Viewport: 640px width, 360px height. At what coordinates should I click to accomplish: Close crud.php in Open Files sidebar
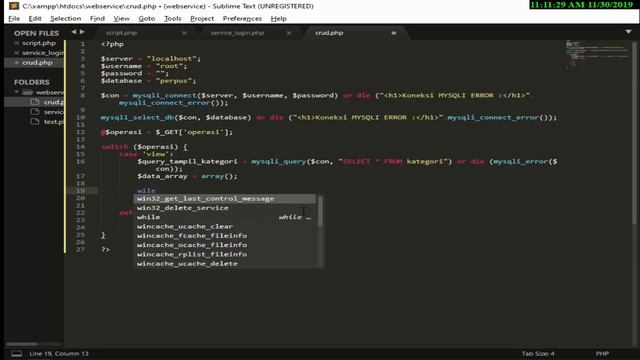(17, 62)
